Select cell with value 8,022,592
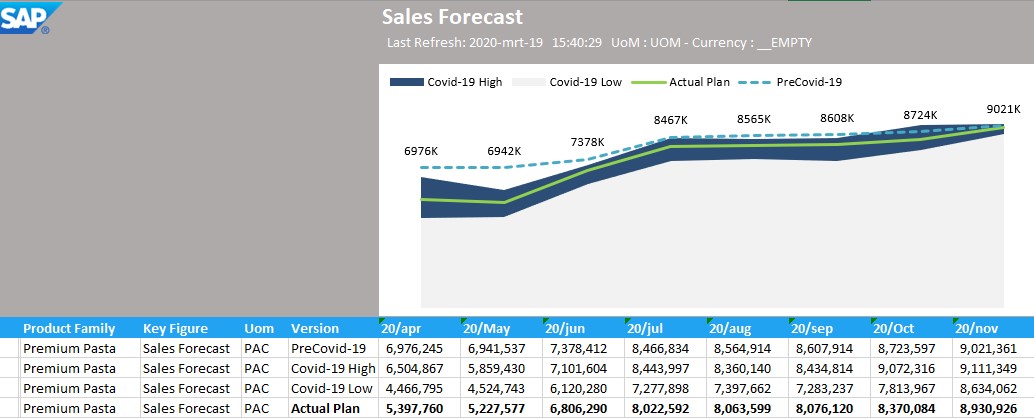Viewport: 1034px width, 418px height. (665, 408)
